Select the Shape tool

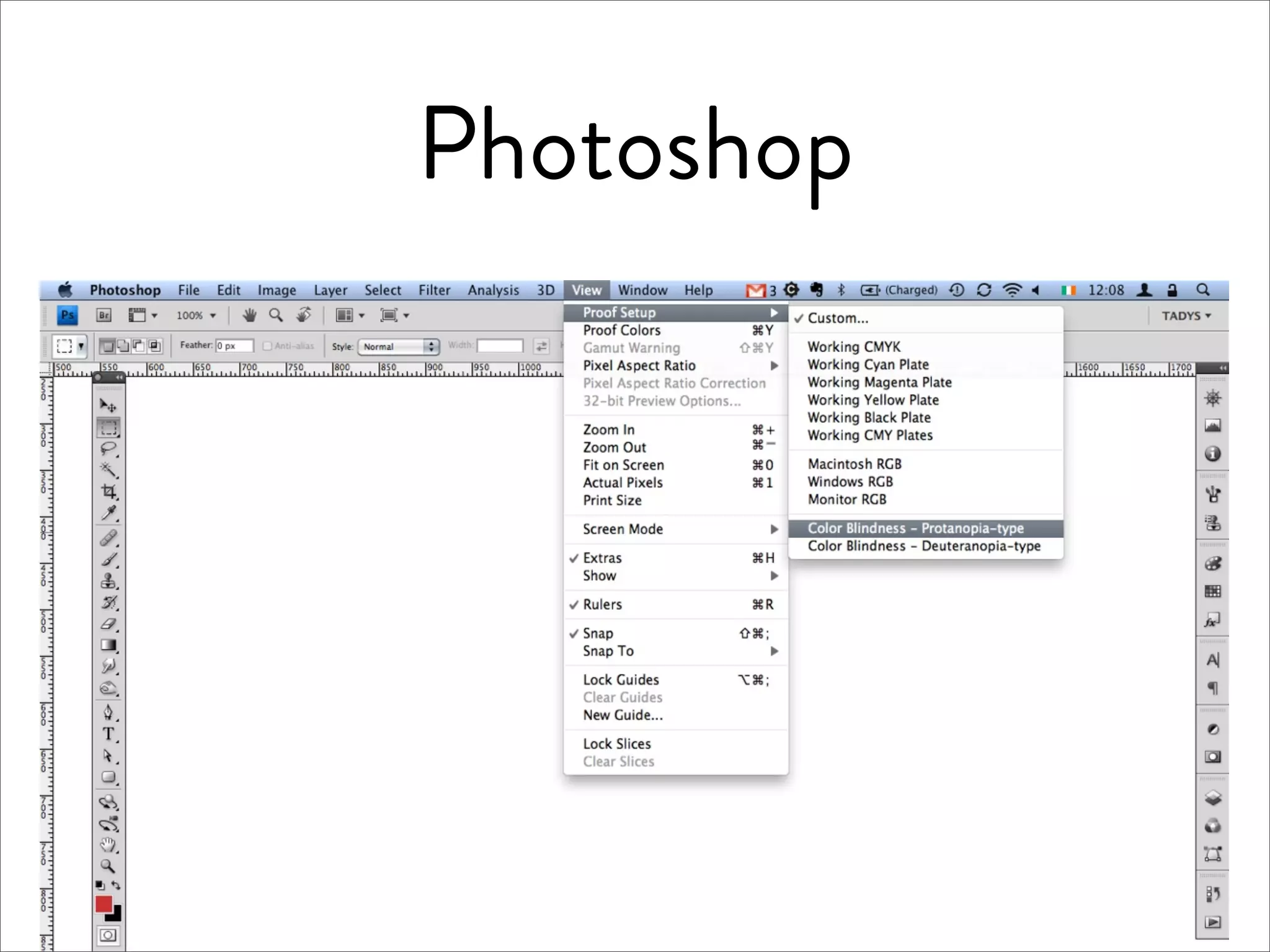point(109,777)
